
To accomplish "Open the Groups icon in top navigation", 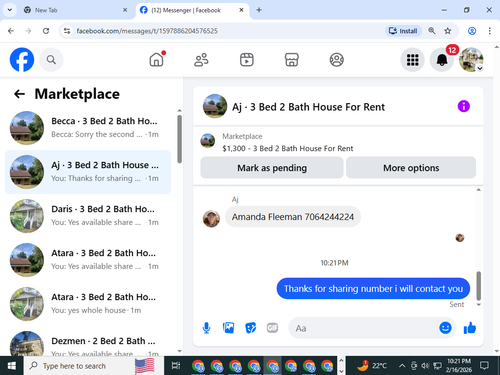I will coord(337,60).
